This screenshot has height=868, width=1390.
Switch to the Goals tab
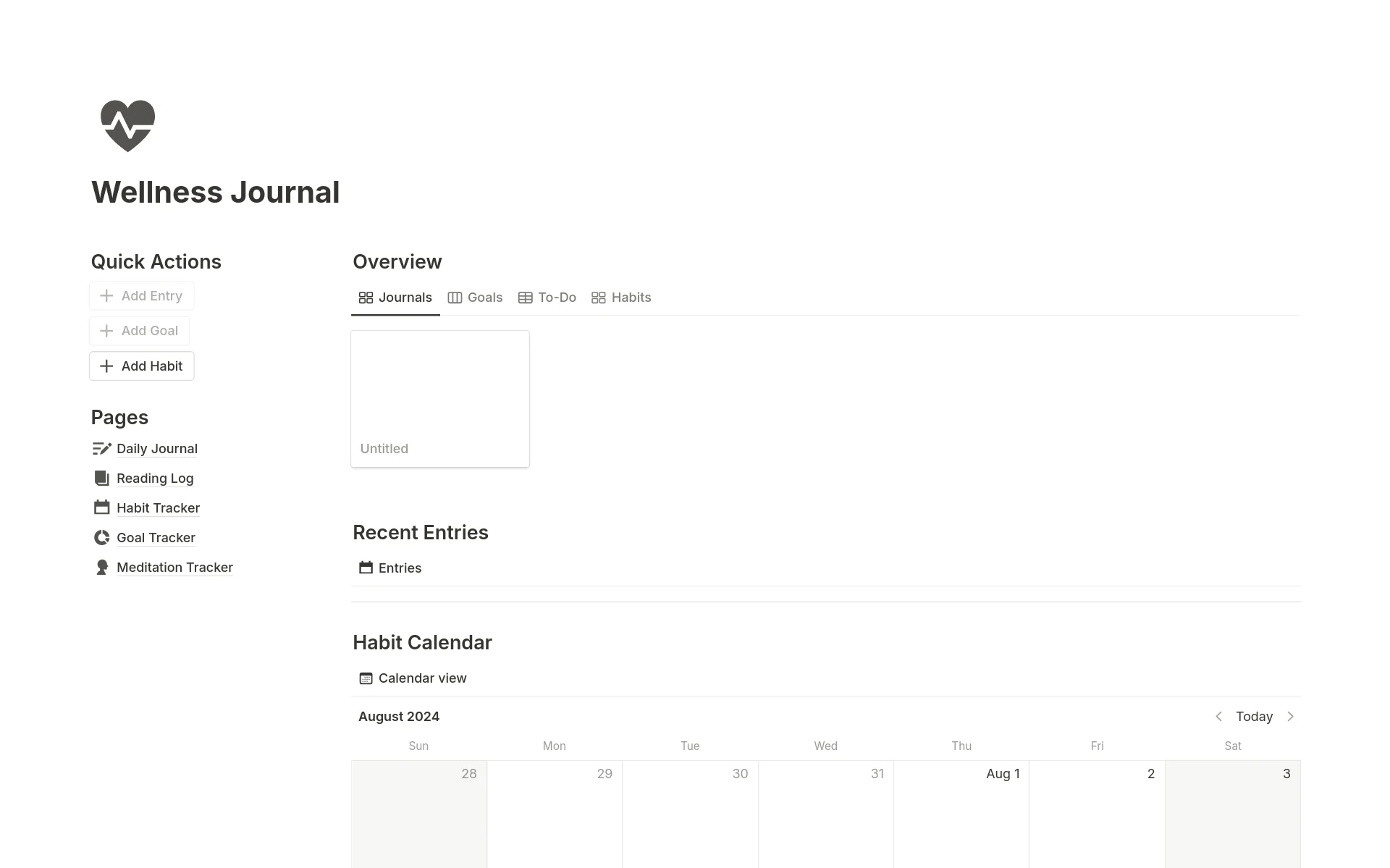[484, 297]
